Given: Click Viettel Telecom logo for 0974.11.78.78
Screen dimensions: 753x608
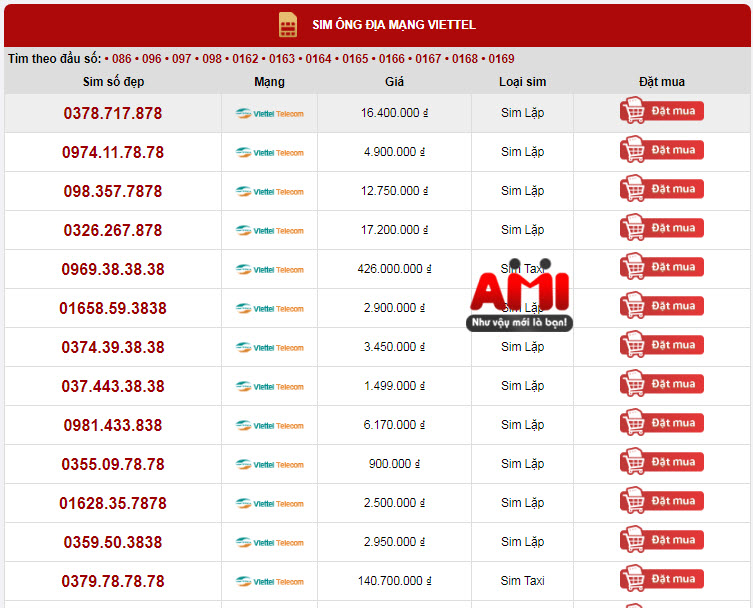Looking at the screenshot, I should 269,152.
